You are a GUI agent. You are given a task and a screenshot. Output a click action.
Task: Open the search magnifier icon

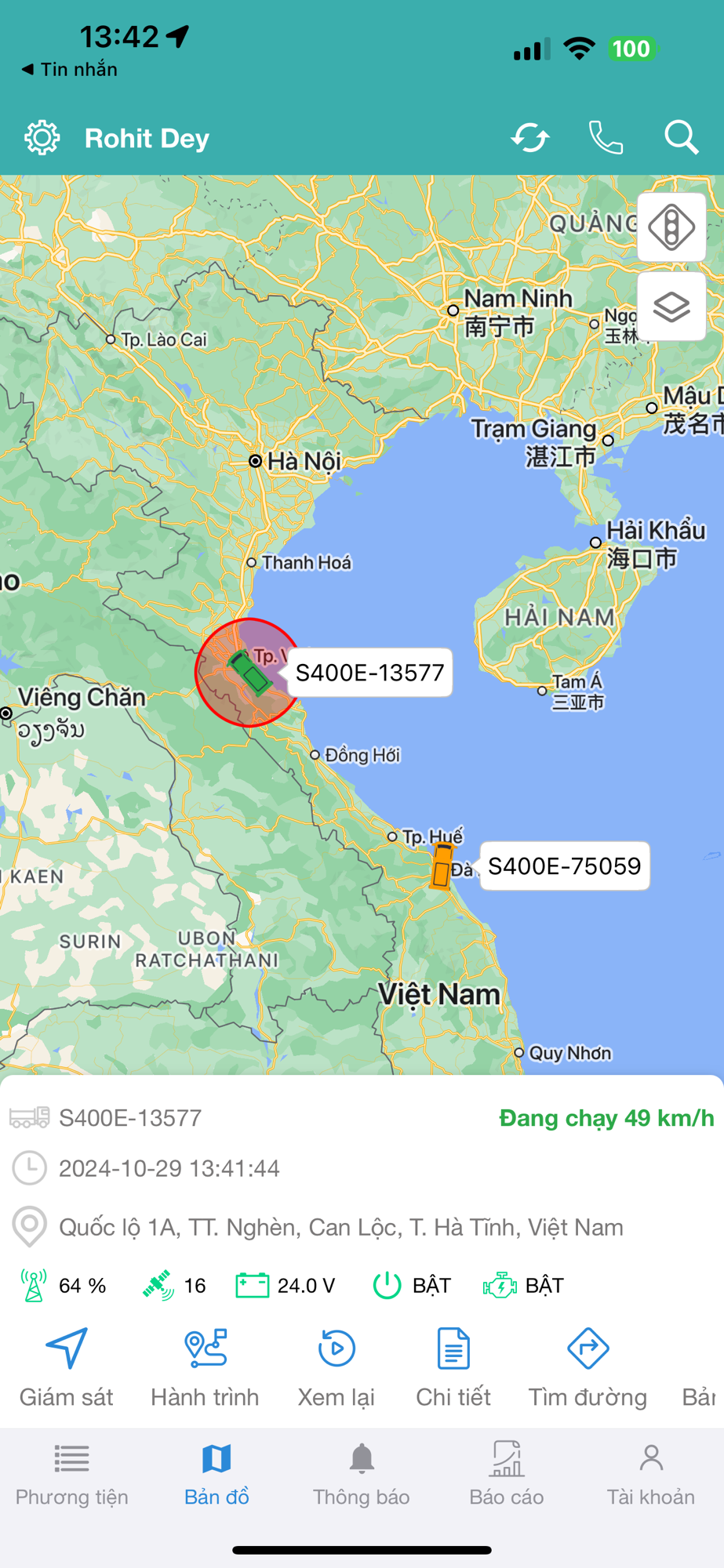pyautogui.click(x=681, y=138)
